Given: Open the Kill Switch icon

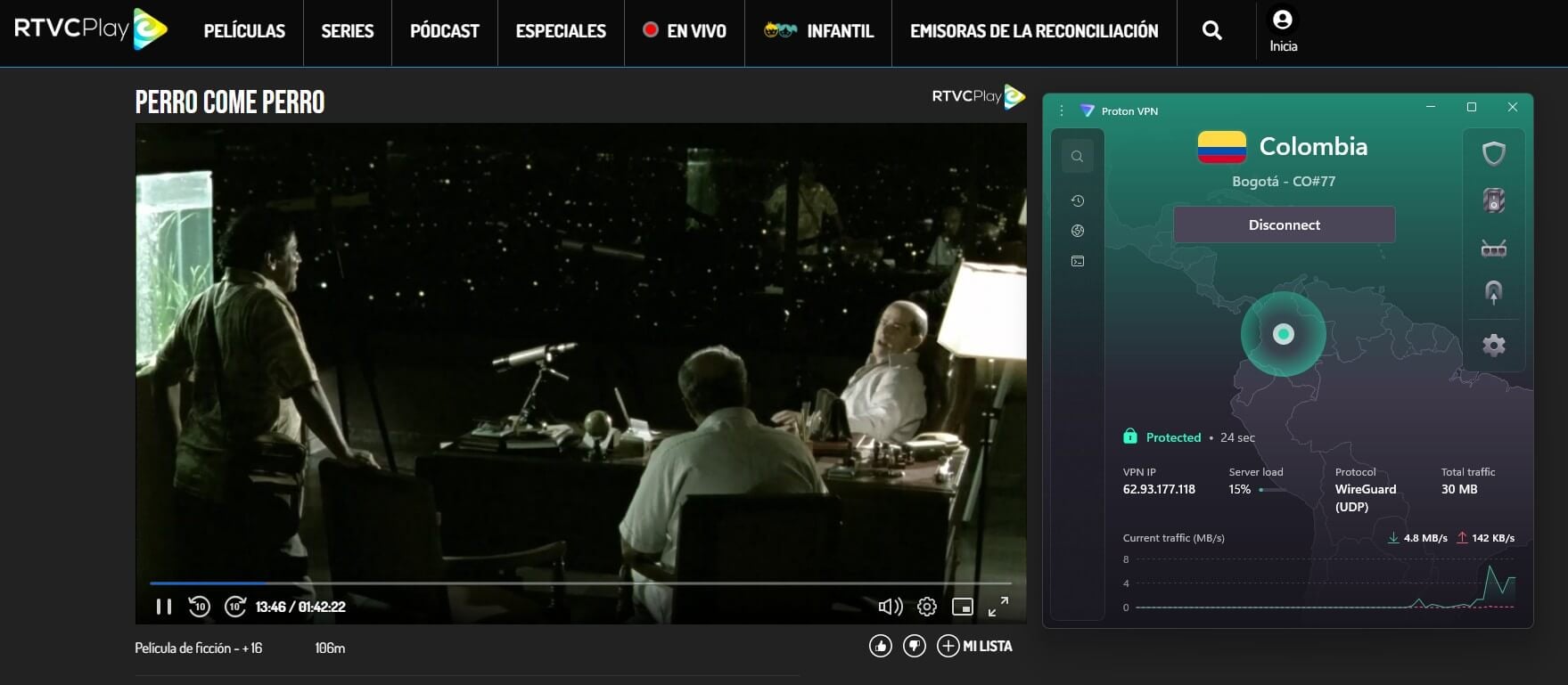Looking at the screenshot, I should pos(1494,200).
